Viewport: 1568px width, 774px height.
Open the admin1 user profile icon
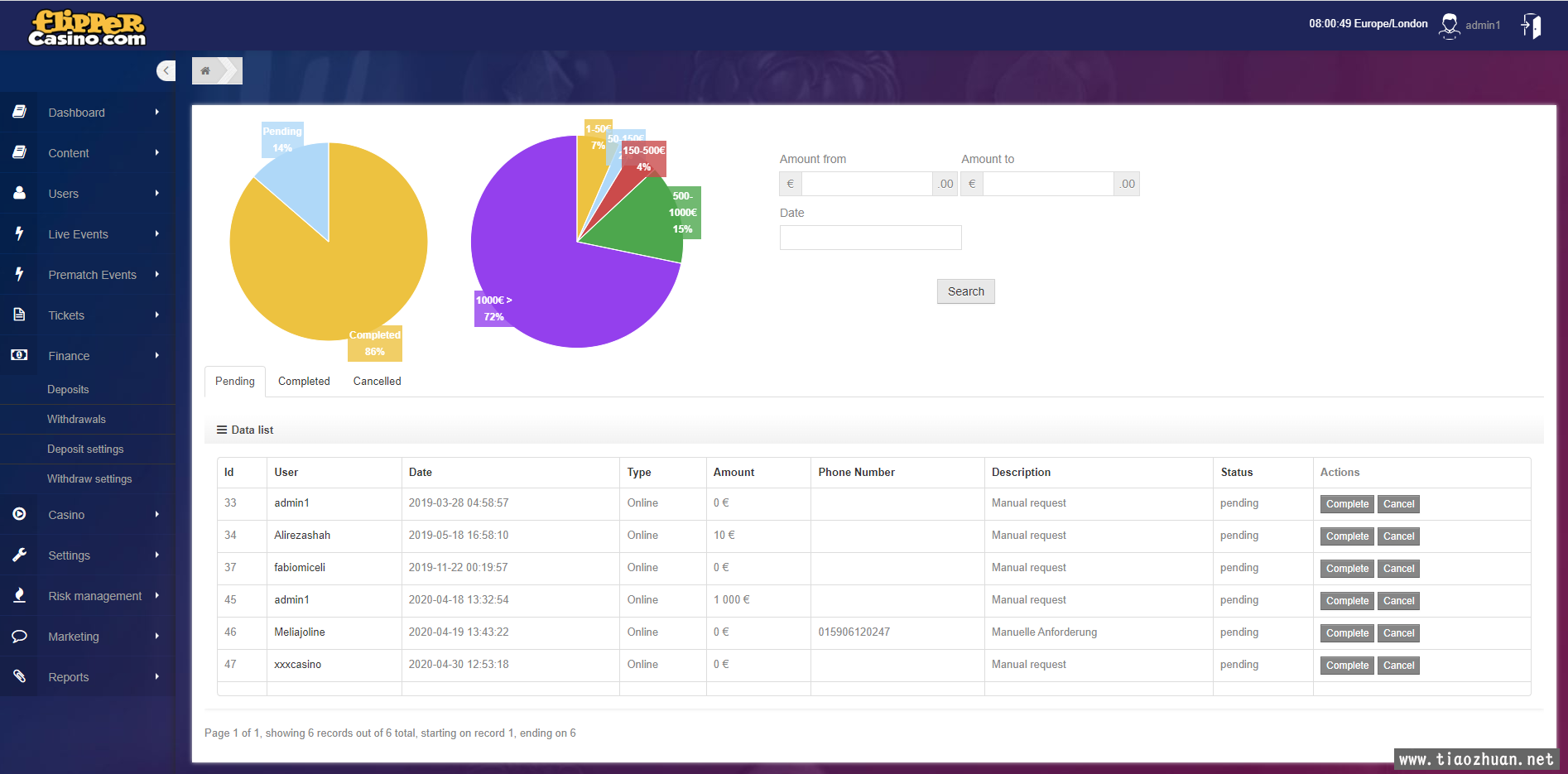tap(1449, 26)
